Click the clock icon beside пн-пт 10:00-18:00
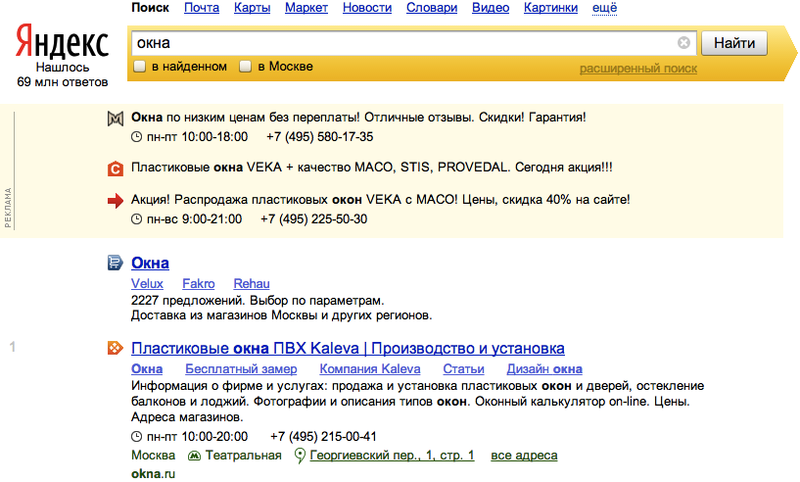The width and height of the screenshot is (800, 482). coord(136,137)
